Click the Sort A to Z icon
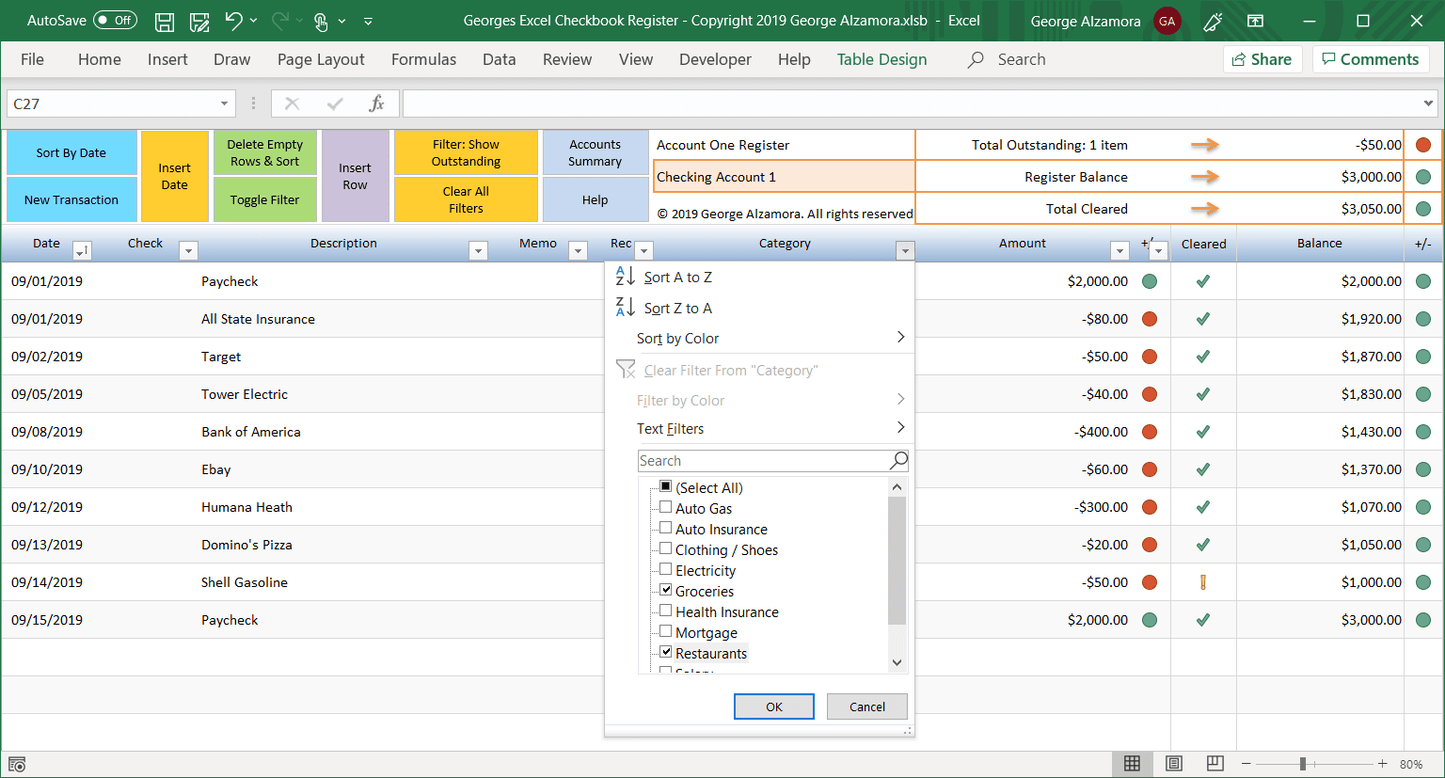The height and width of the screenshot is (778, 1445). tap(625, 277)
